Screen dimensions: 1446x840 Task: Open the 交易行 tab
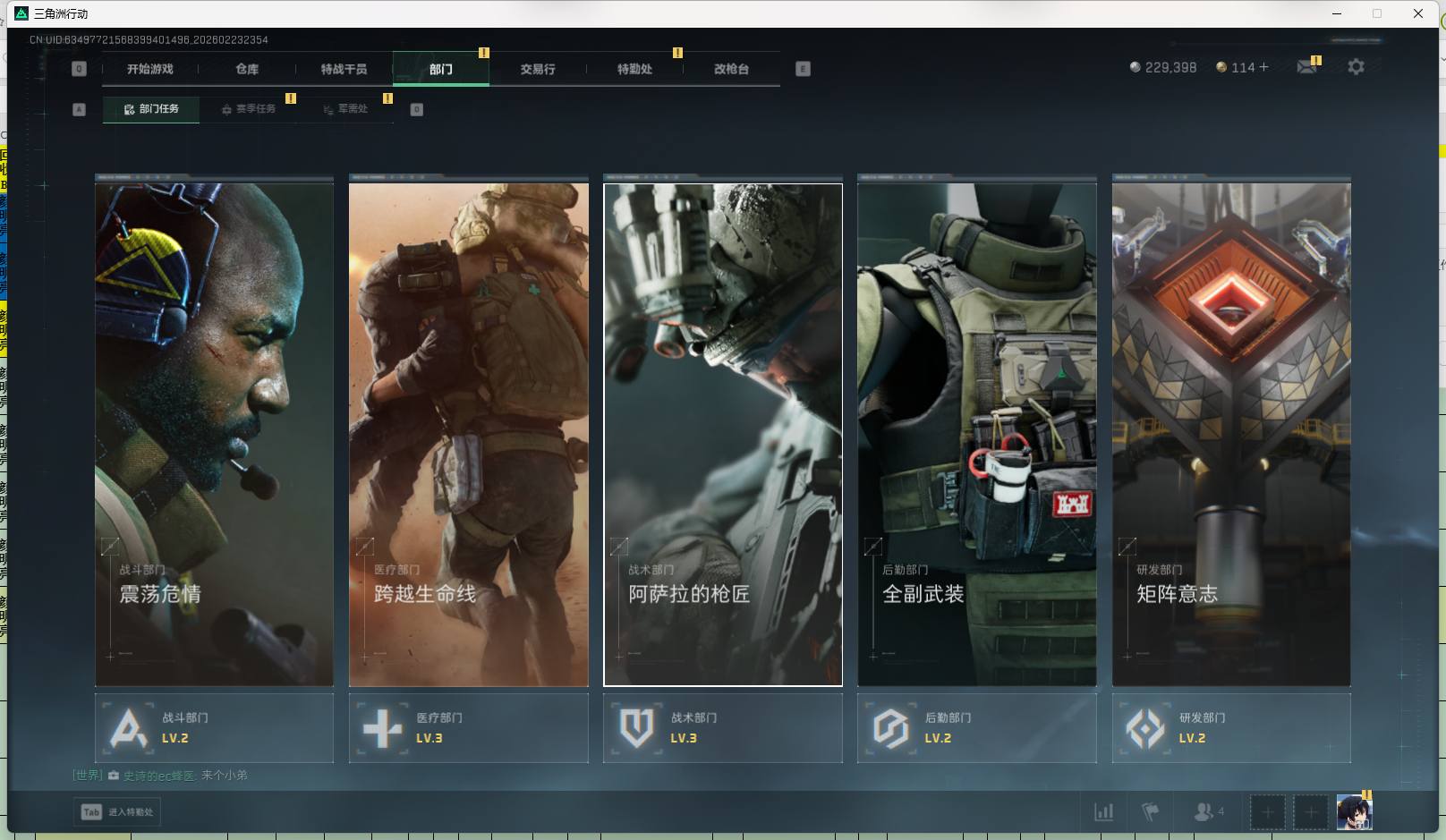[x=538, y=69]
